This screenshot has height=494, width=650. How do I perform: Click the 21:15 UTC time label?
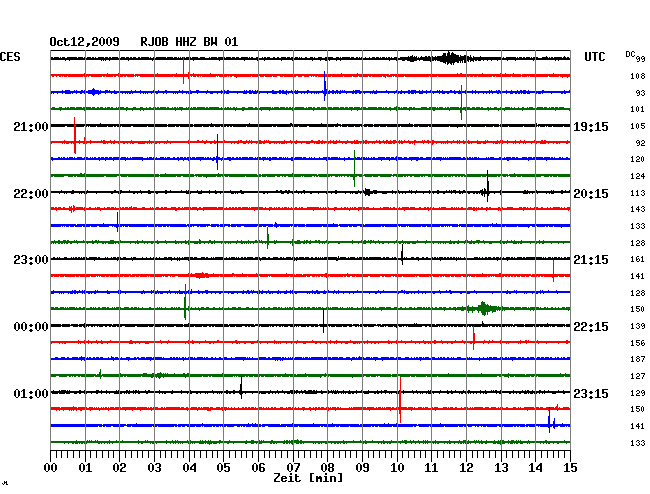click(591, 260)
